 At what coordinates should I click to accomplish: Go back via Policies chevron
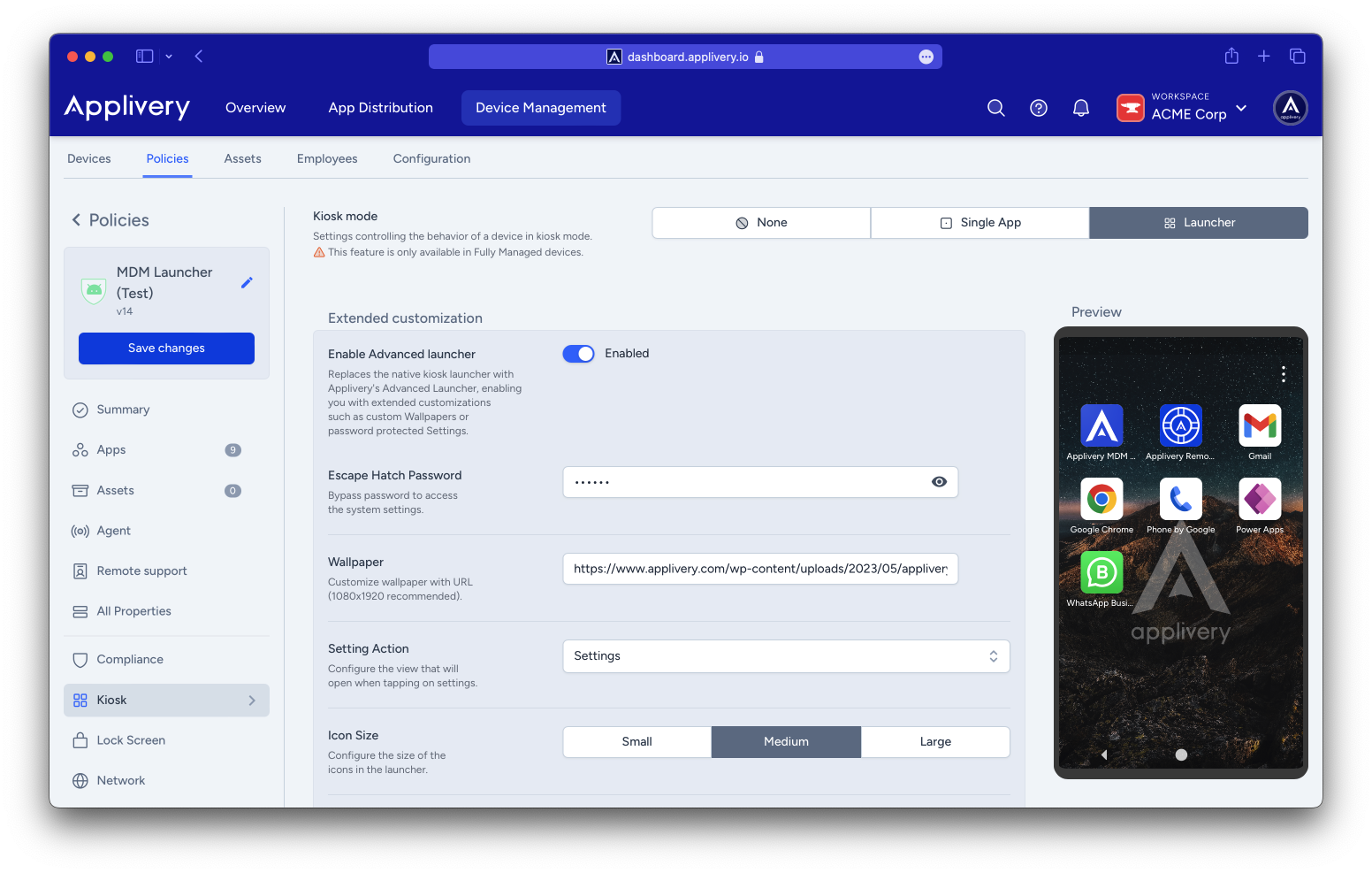pyautogui.click(x=76, y=220)
